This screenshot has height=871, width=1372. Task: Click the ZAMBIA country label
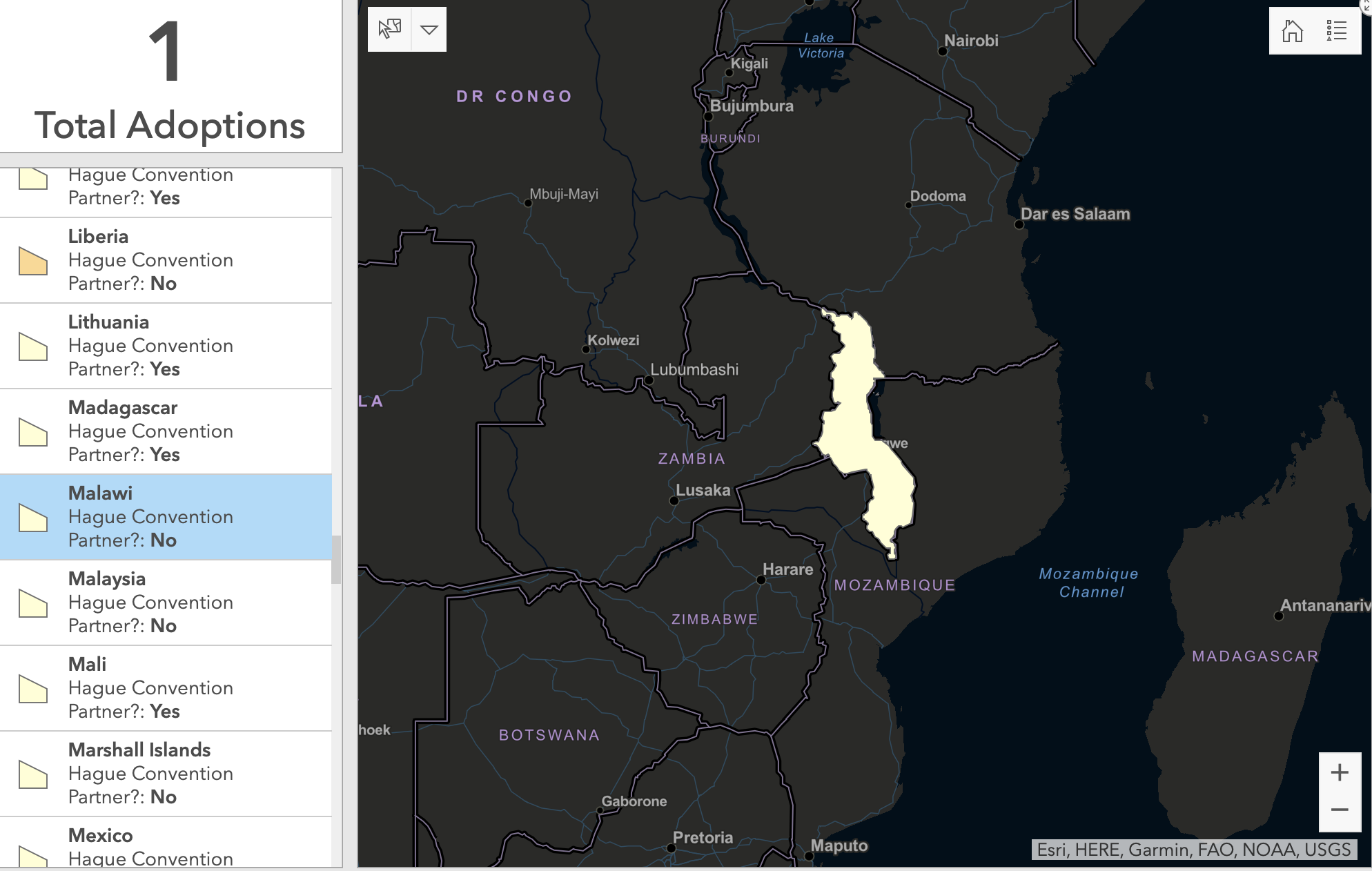(692, 458)
